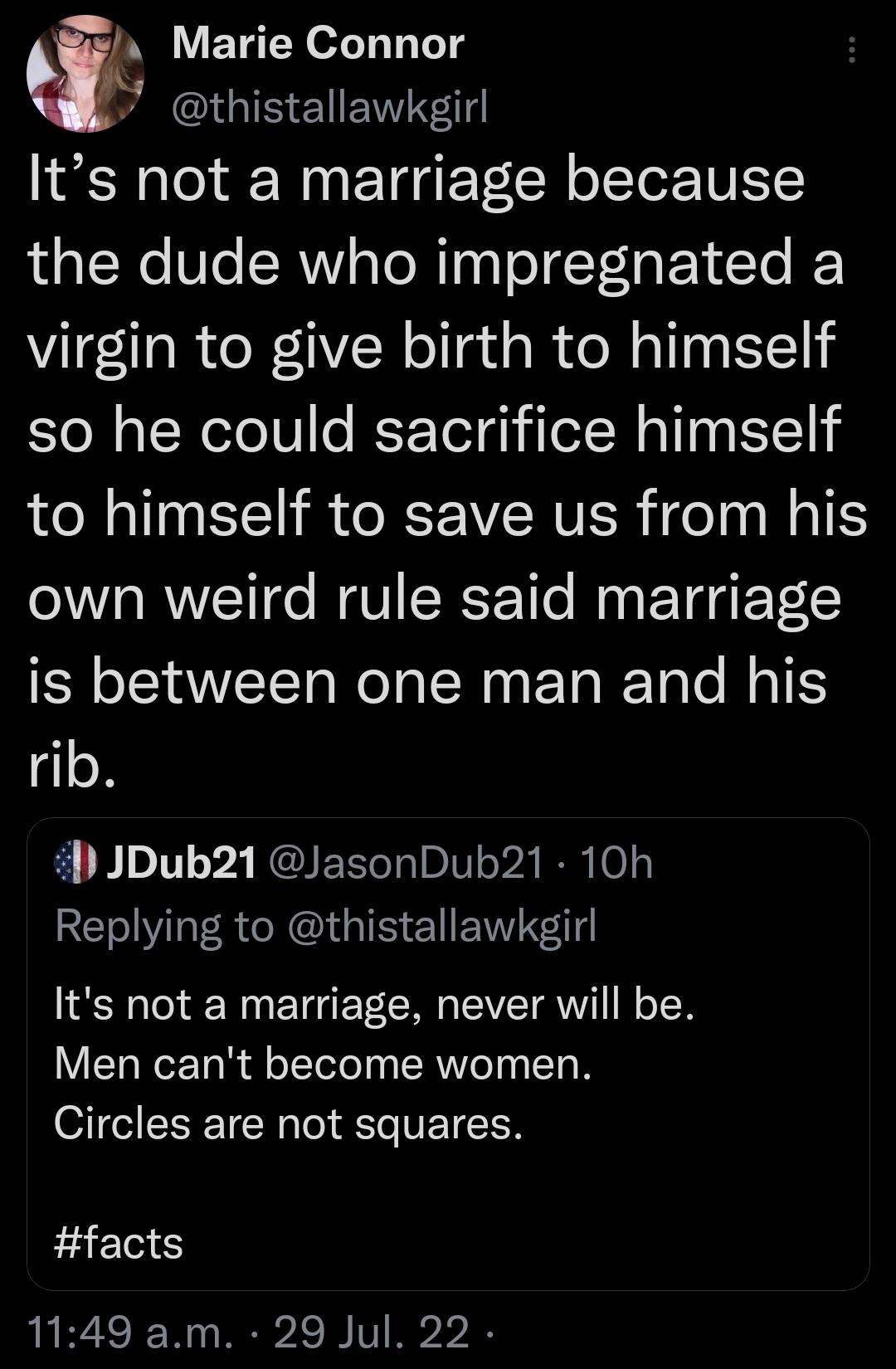896x1369 pixels.
Task: Open the @JasonDub21 handle
Action: (x=406, y=863)
